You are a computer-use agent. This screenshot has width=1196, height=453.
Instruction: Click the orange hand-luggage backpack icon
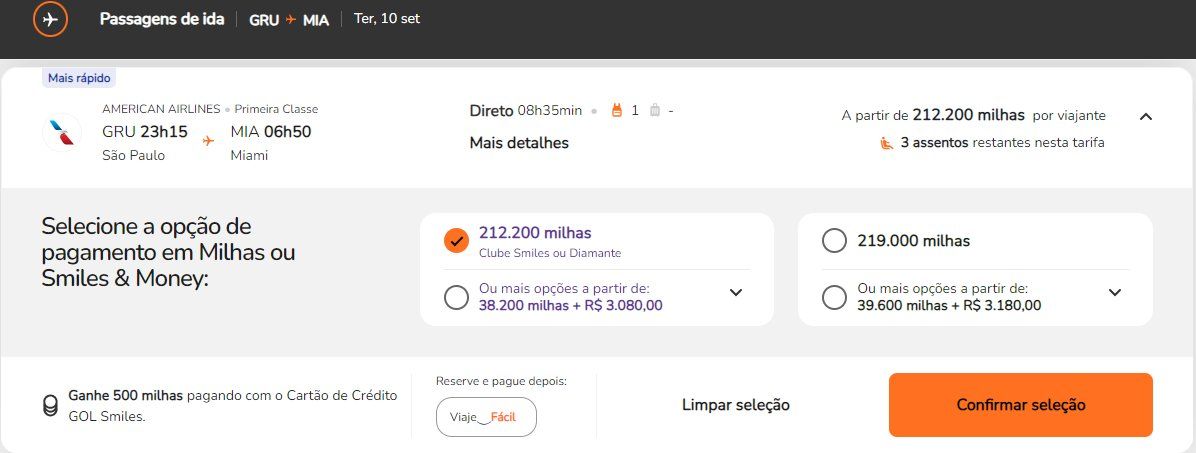coord(617,111)
